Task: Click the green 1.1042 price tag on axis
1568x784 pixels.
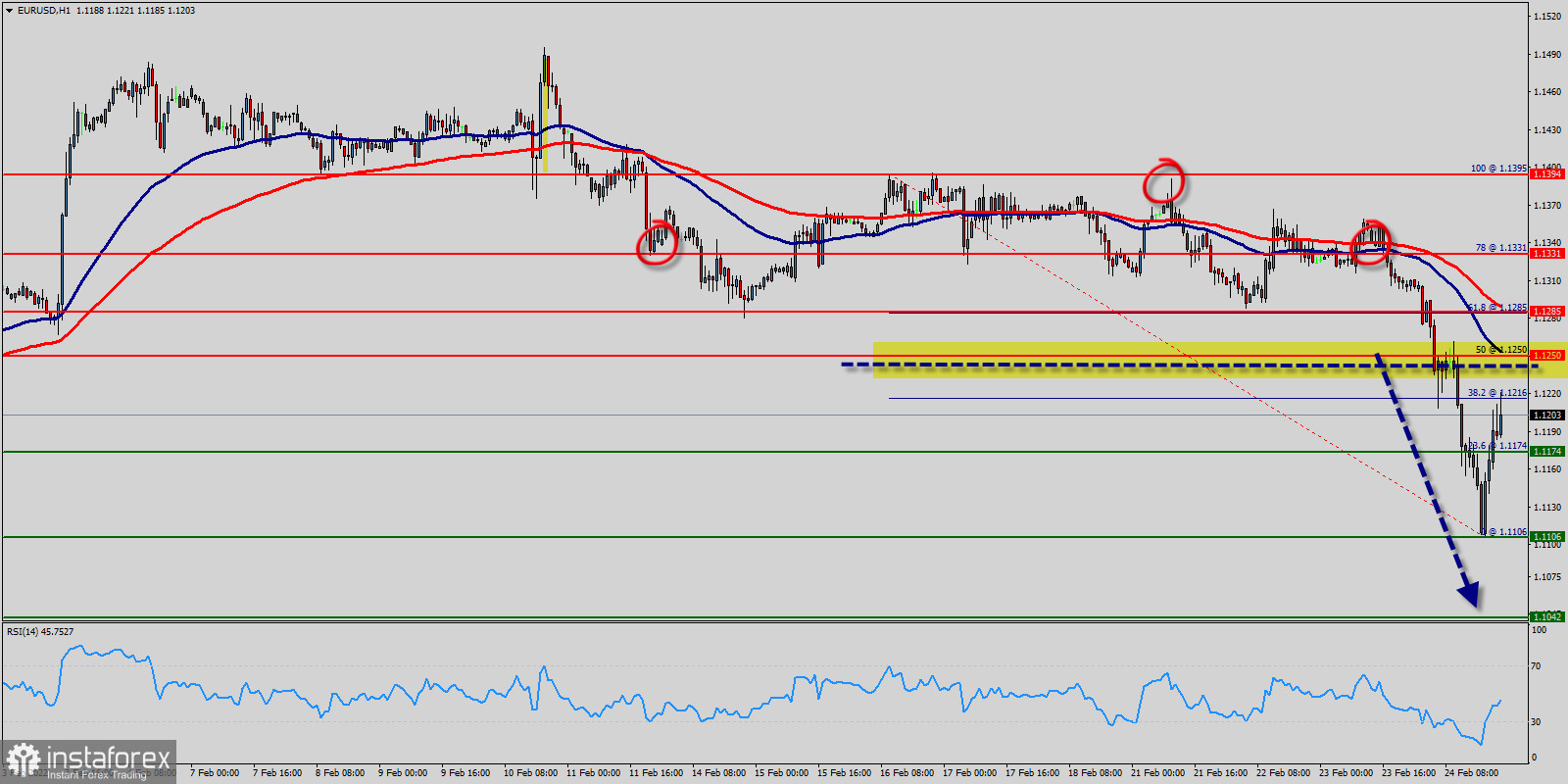Action: (1547, 616)
